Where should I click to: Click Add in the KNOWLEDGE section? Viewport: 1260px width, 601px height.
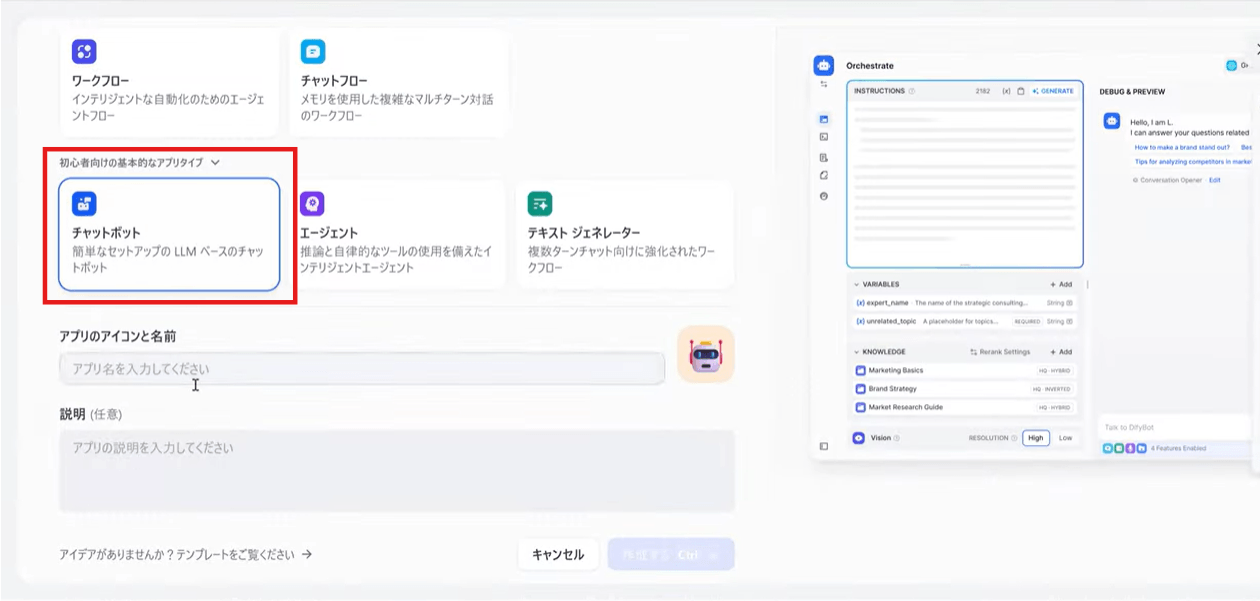click(1061, 352)
